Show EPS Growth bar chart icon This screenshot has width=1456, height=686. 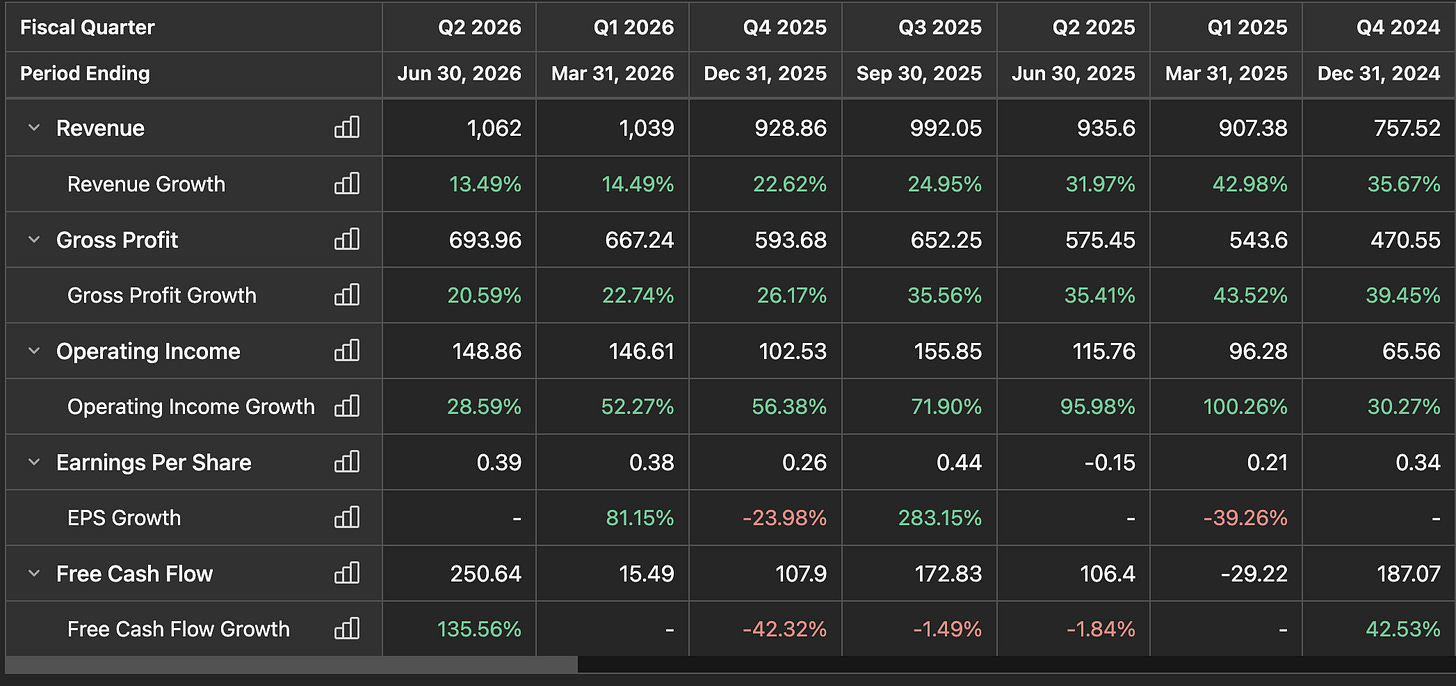tap(347, 517)
